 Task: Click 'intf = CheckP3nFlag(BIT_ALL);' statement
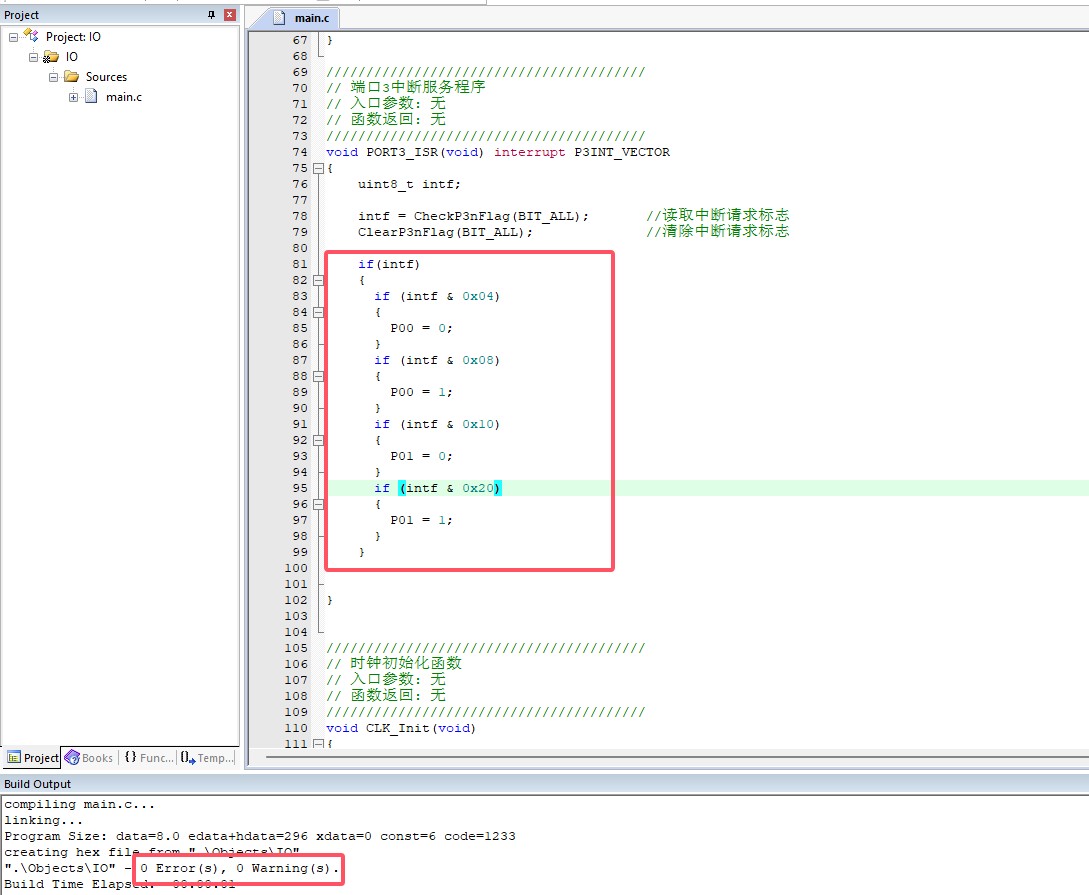point(473,216)
